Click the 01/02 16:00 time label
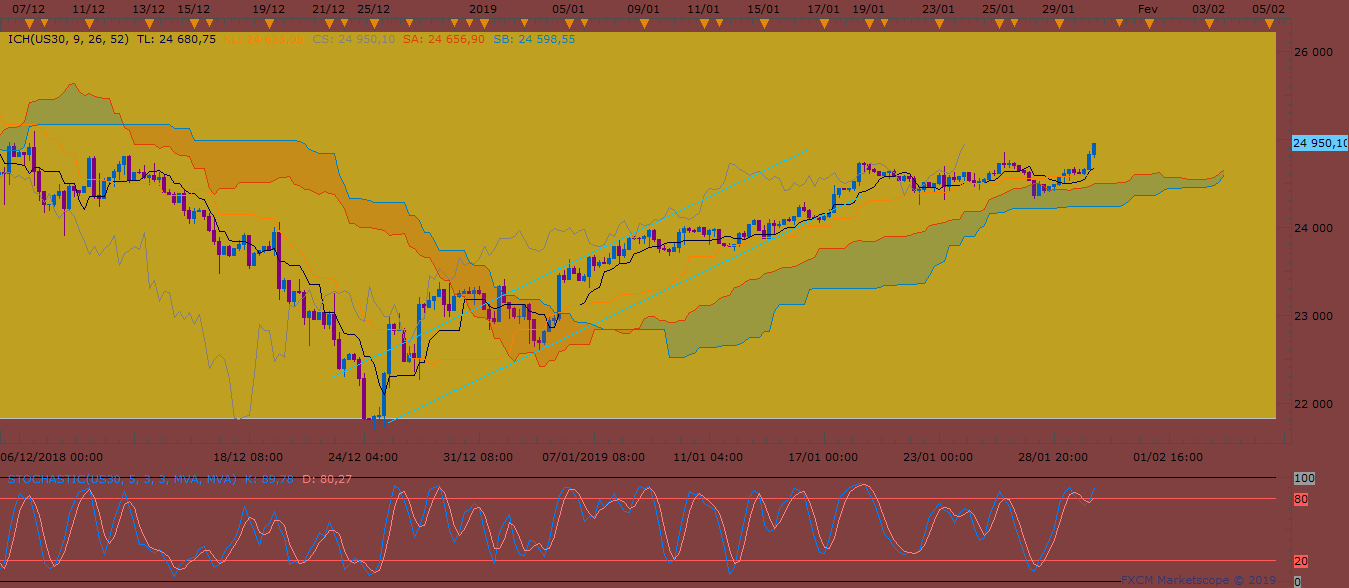This screenshot has height=588, width=1349. [1168, 457]
